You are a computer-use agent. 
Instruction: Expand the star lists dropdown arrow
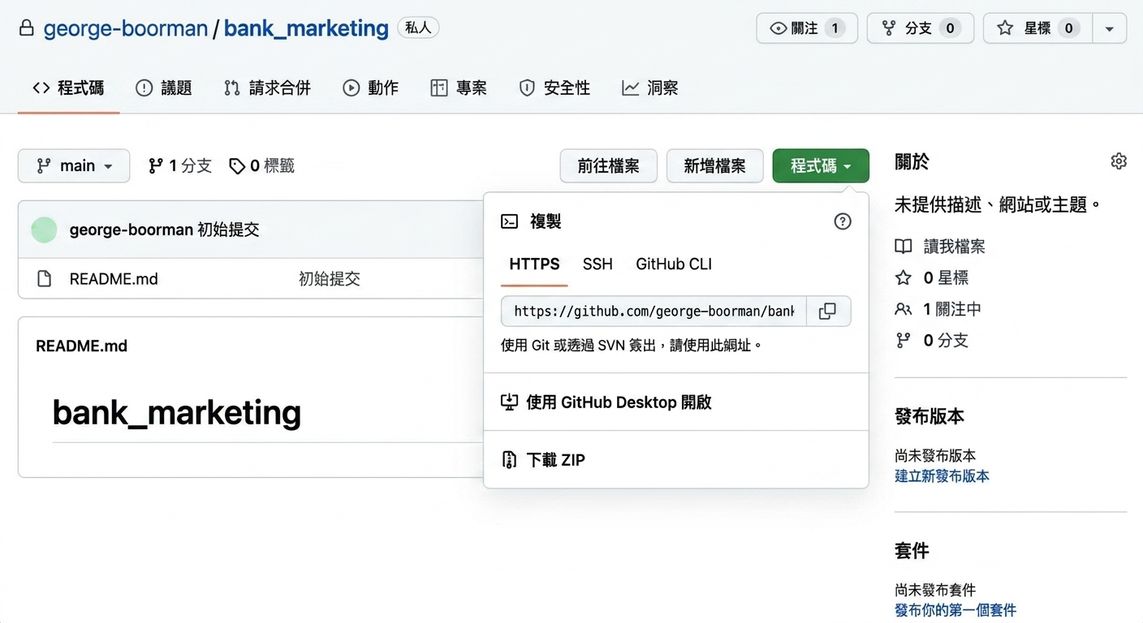(x=1109, y=28)
